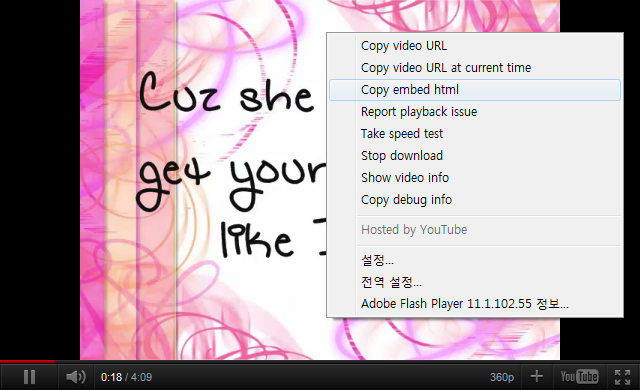Enter fullscreen with the corner arrows icon
This screenshot has height=391, width=640.
[x=622, y=377]
